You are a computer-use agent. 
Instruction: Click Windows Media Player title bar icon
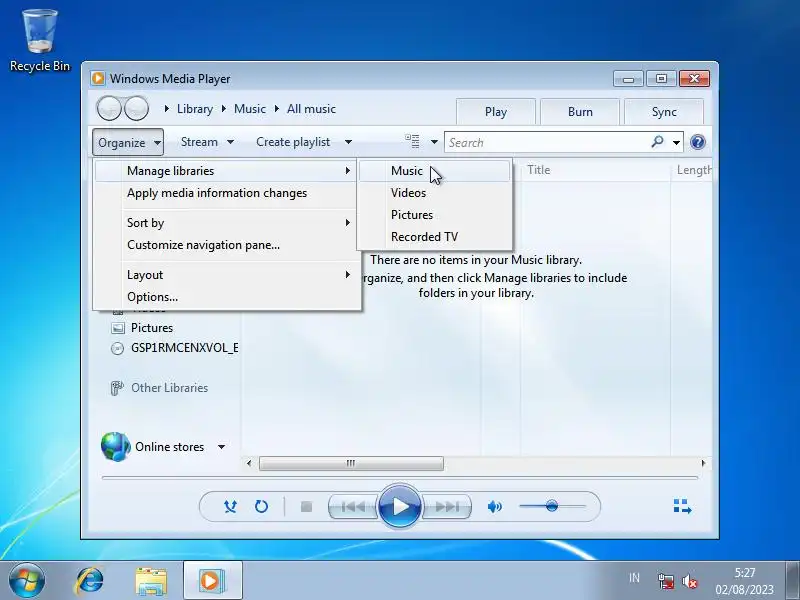click(x=97, y=79)
